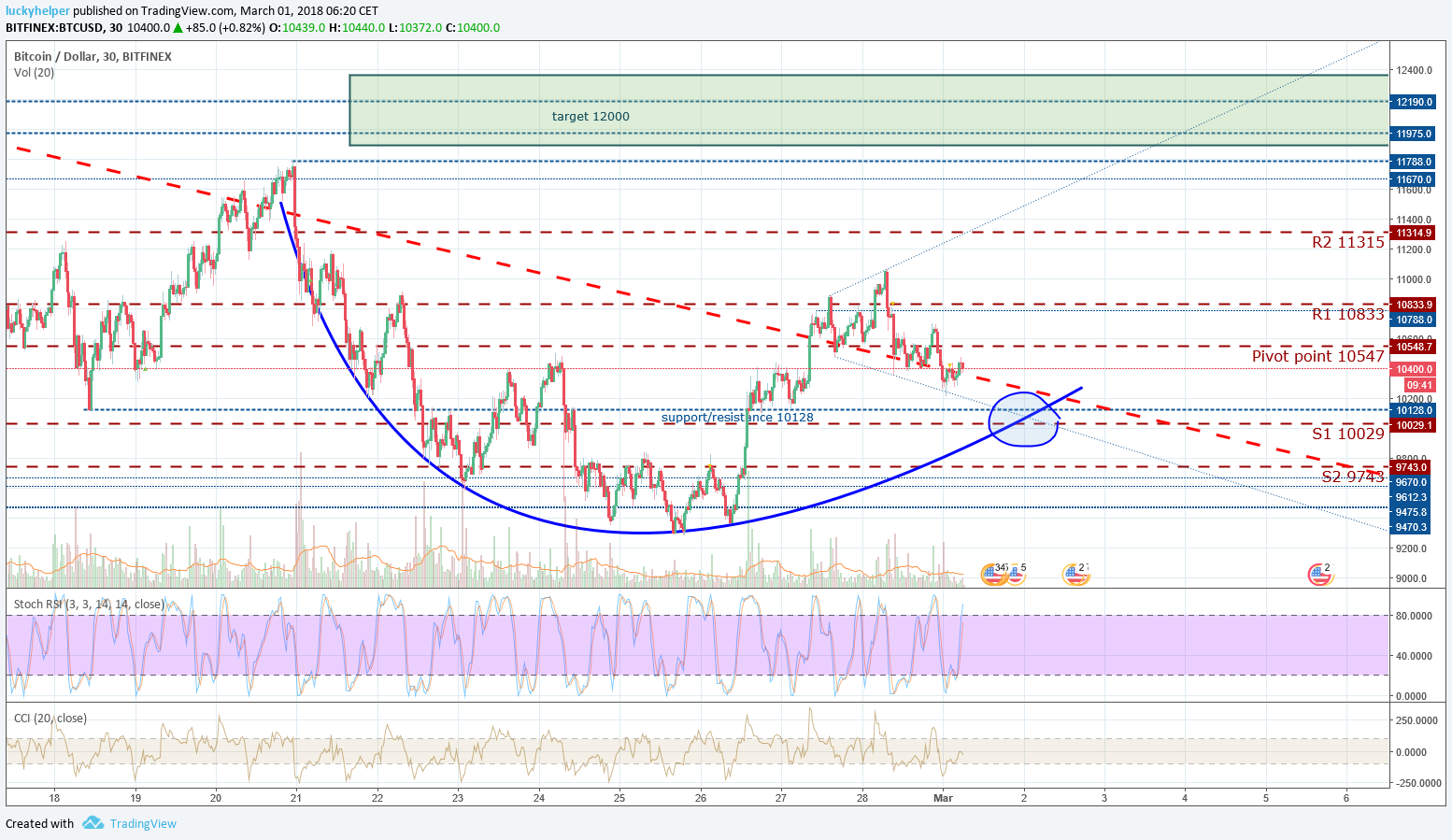Click the 9475.8 price axis tag
This screenshot has height=840, width=1452.
coord(1412,512)
